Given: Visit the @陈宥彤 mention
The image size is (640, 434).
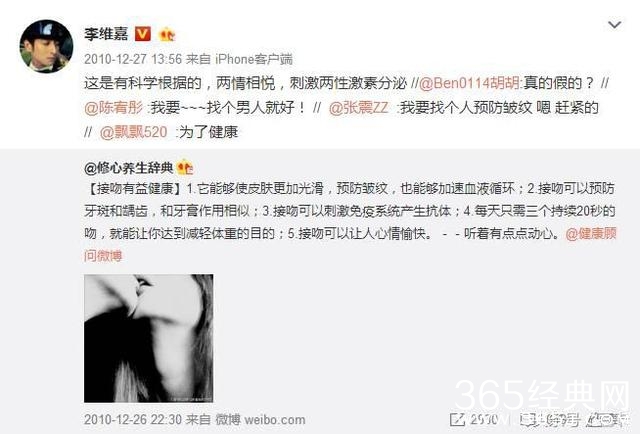Looking at the screenshot, I should tap(113, 108).
